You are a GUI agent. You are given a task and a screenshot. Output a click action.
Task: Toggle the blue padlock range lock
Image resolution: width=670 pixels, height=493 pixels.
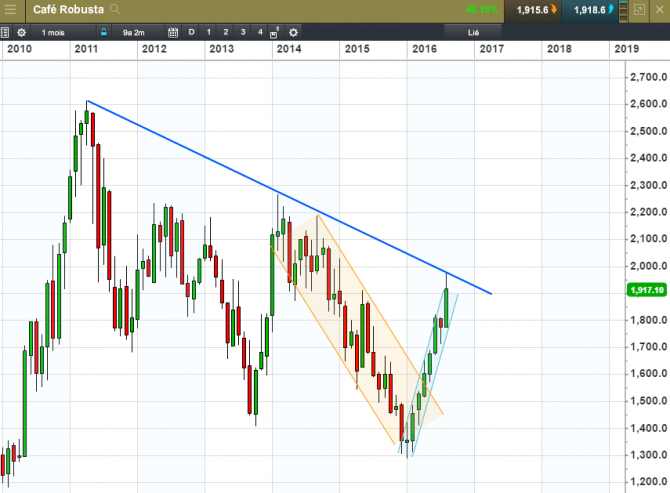(103, 32)
